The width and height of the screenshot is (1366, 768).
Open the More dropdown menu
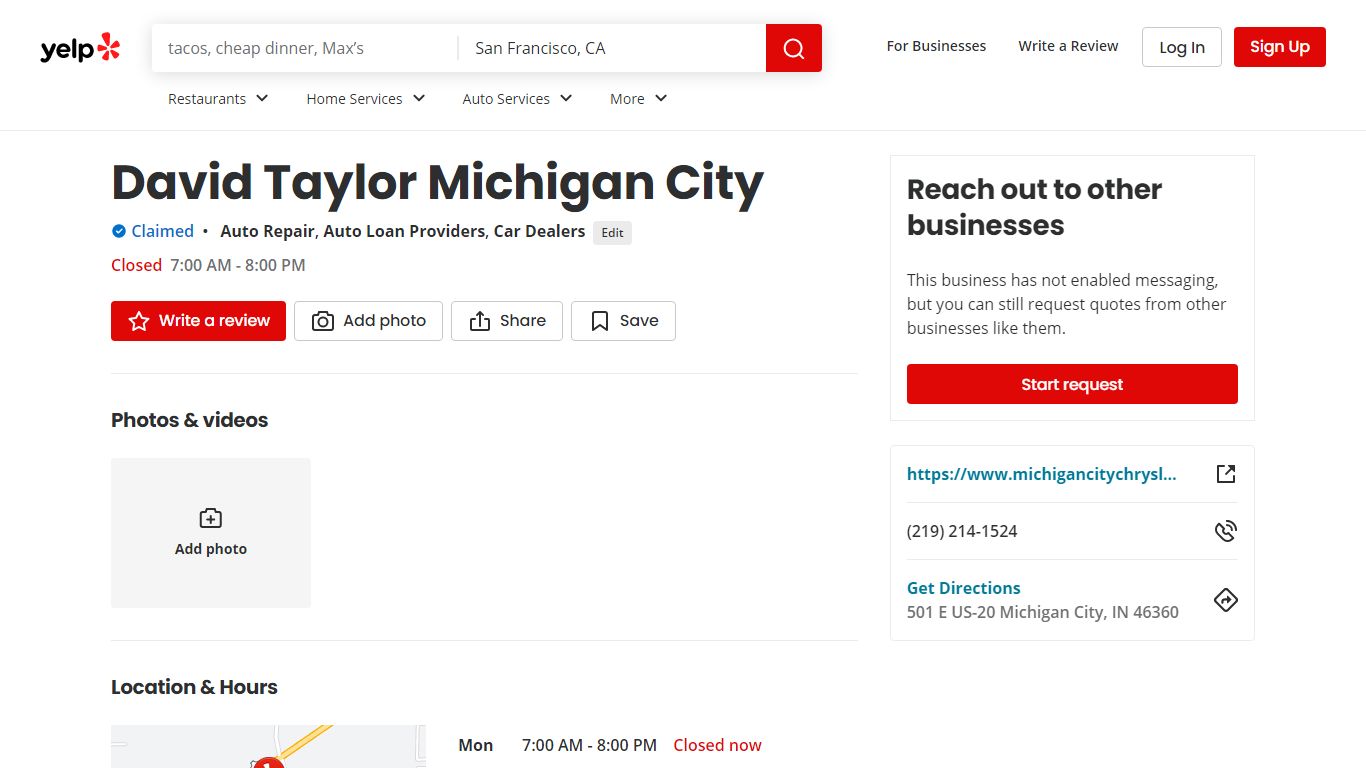tap(639, 99)
